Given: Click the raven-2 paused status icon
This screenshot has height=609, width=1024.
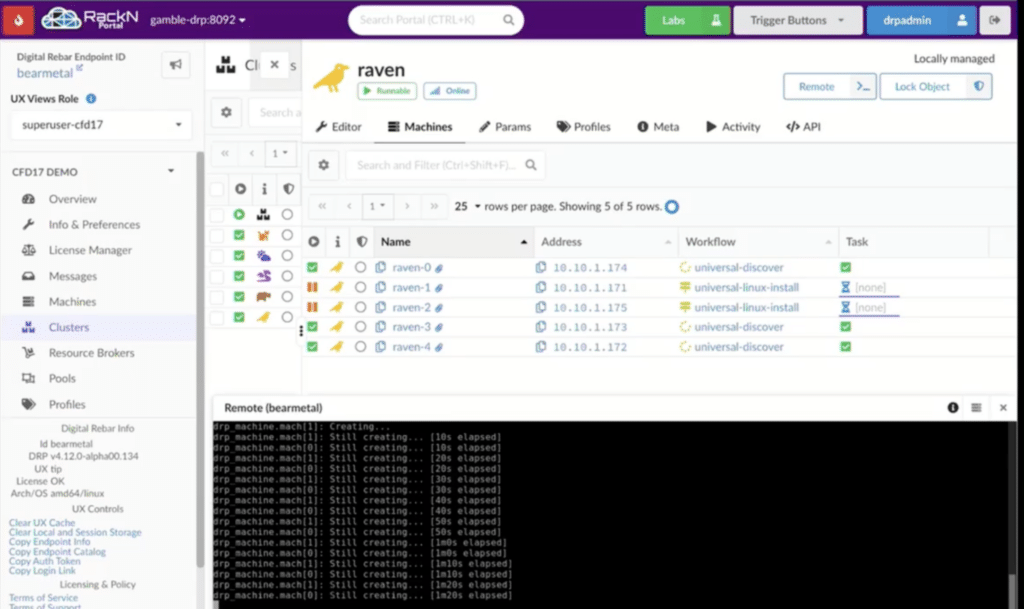Looking at the screenshot, I should (x=312, y=307).
